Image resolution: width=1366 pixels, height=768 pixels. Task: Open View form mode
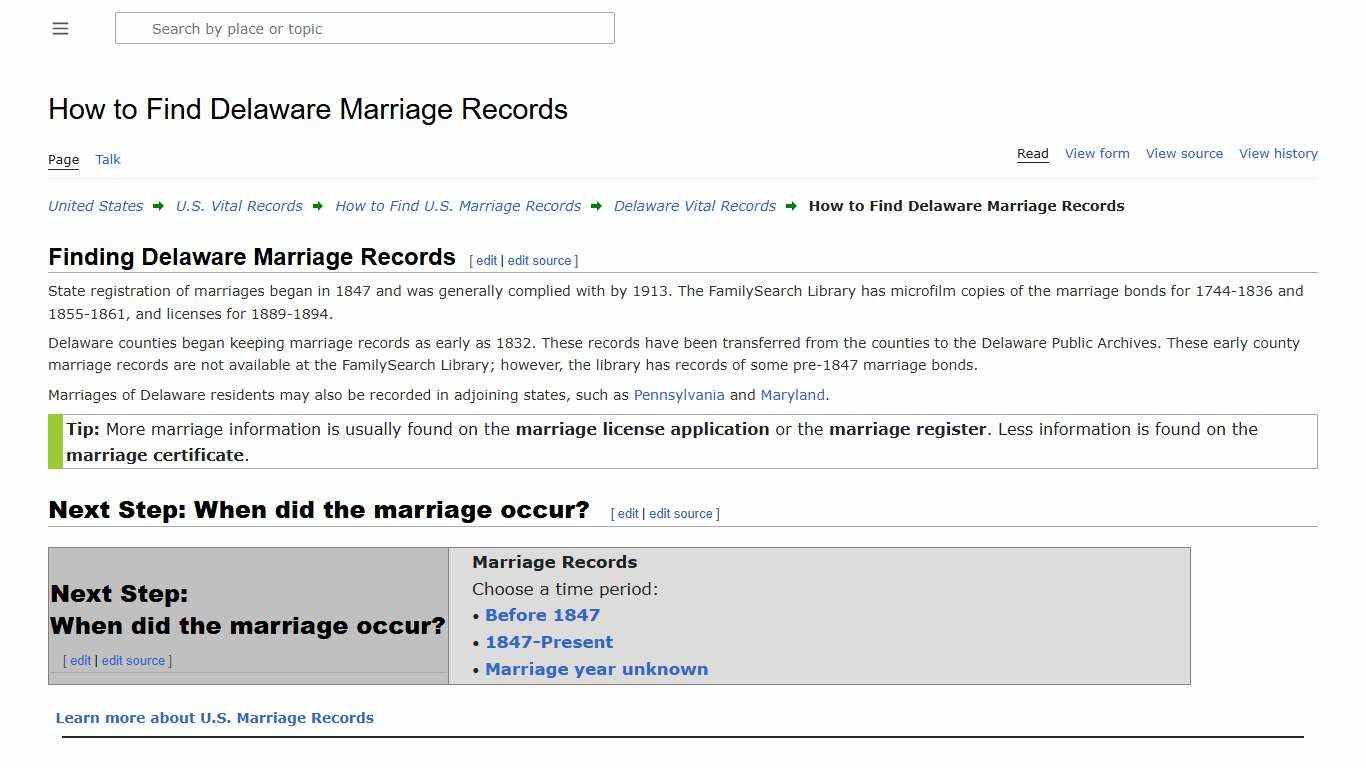[1097, 153]
